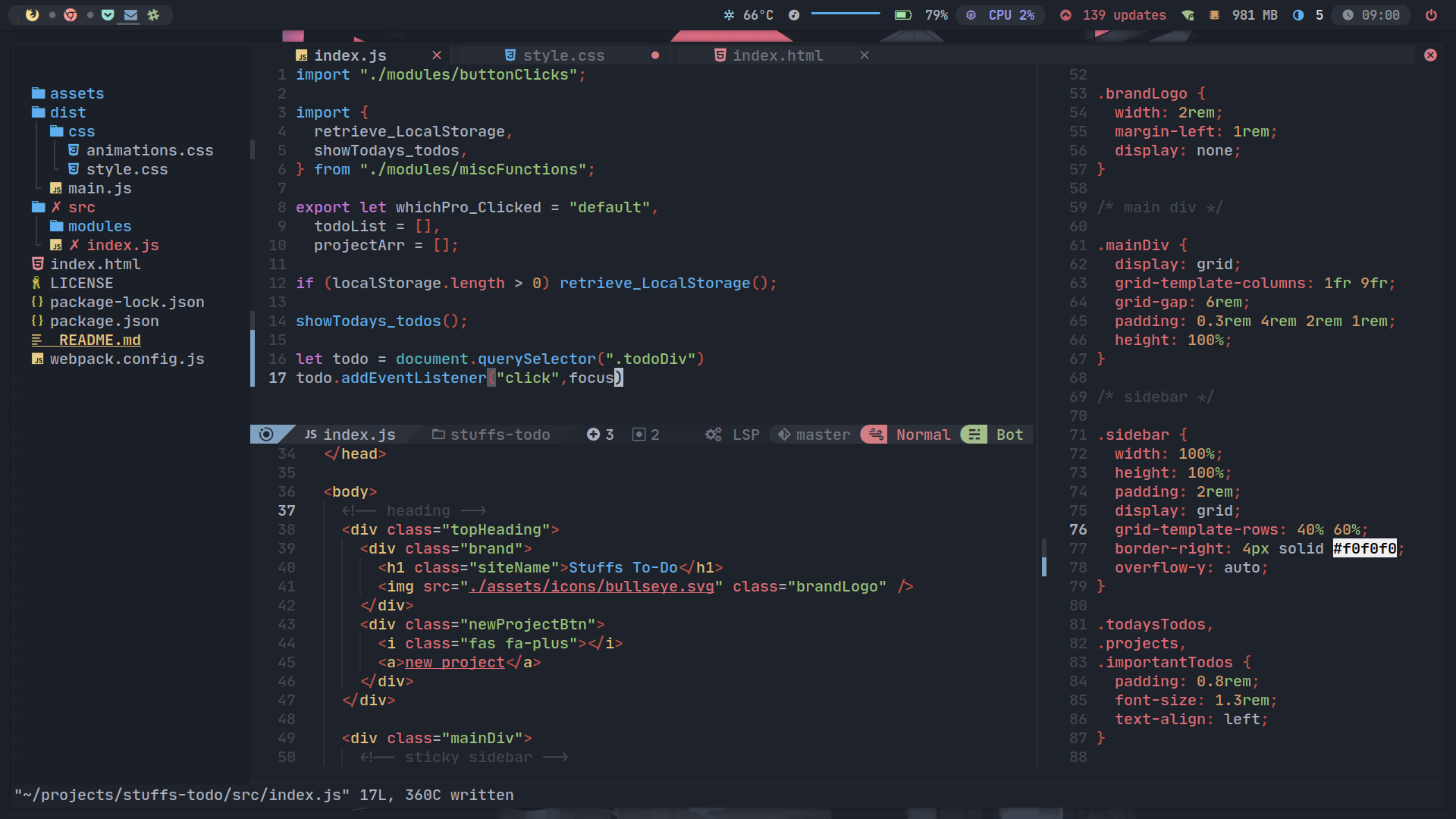Collapse the dist folder in tree
Image resolution: width=1456 pixels, height=819 pixels.
(67, 112)
